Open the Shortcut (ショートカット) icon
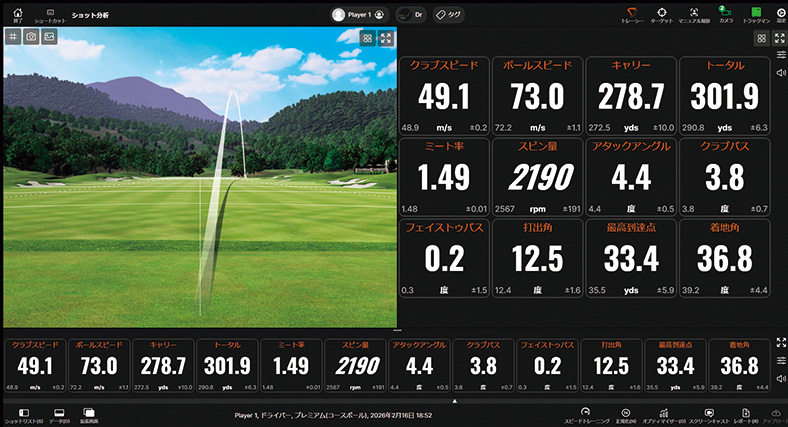This screenshot has width=788, height=427. point(50,14)
